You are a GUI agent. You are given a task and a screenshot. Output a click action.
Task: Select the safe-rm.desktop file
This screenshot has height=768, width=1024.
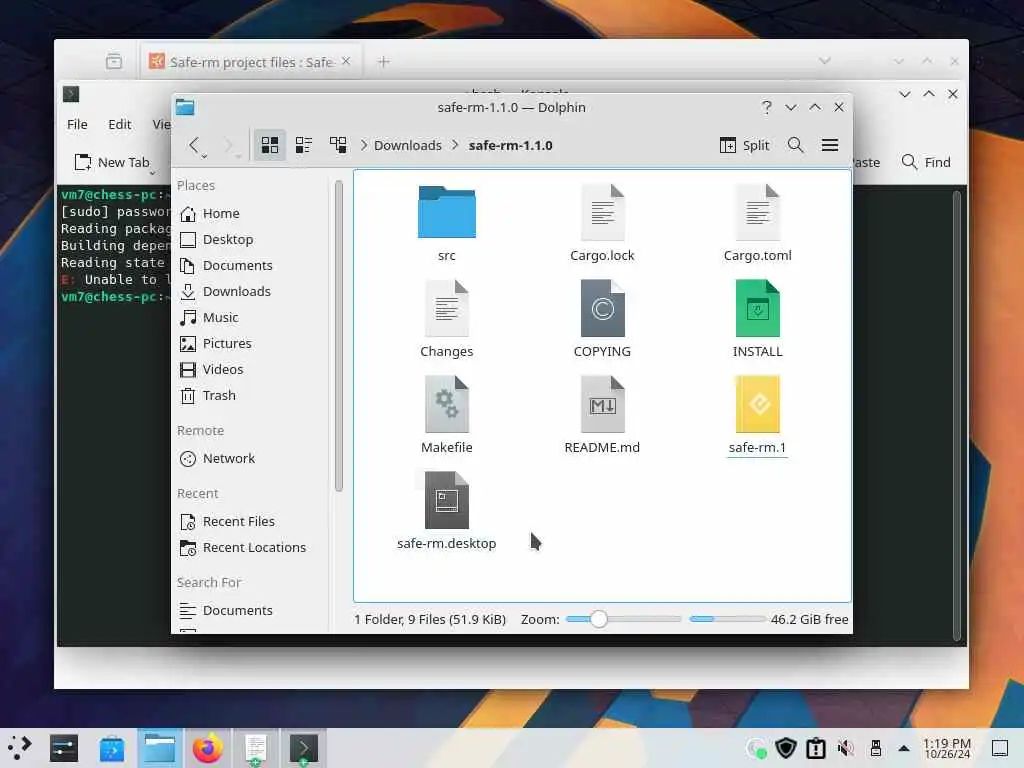tap(447, 511)
